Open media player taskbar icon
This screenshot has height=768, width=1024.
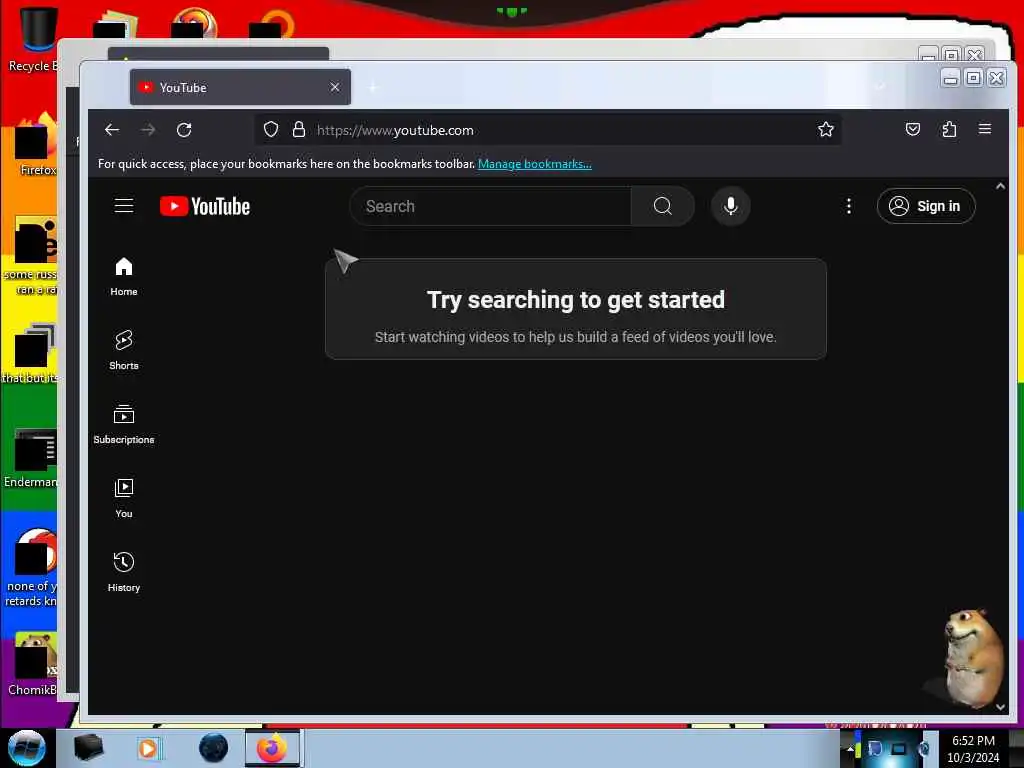(x=149, y=748)
